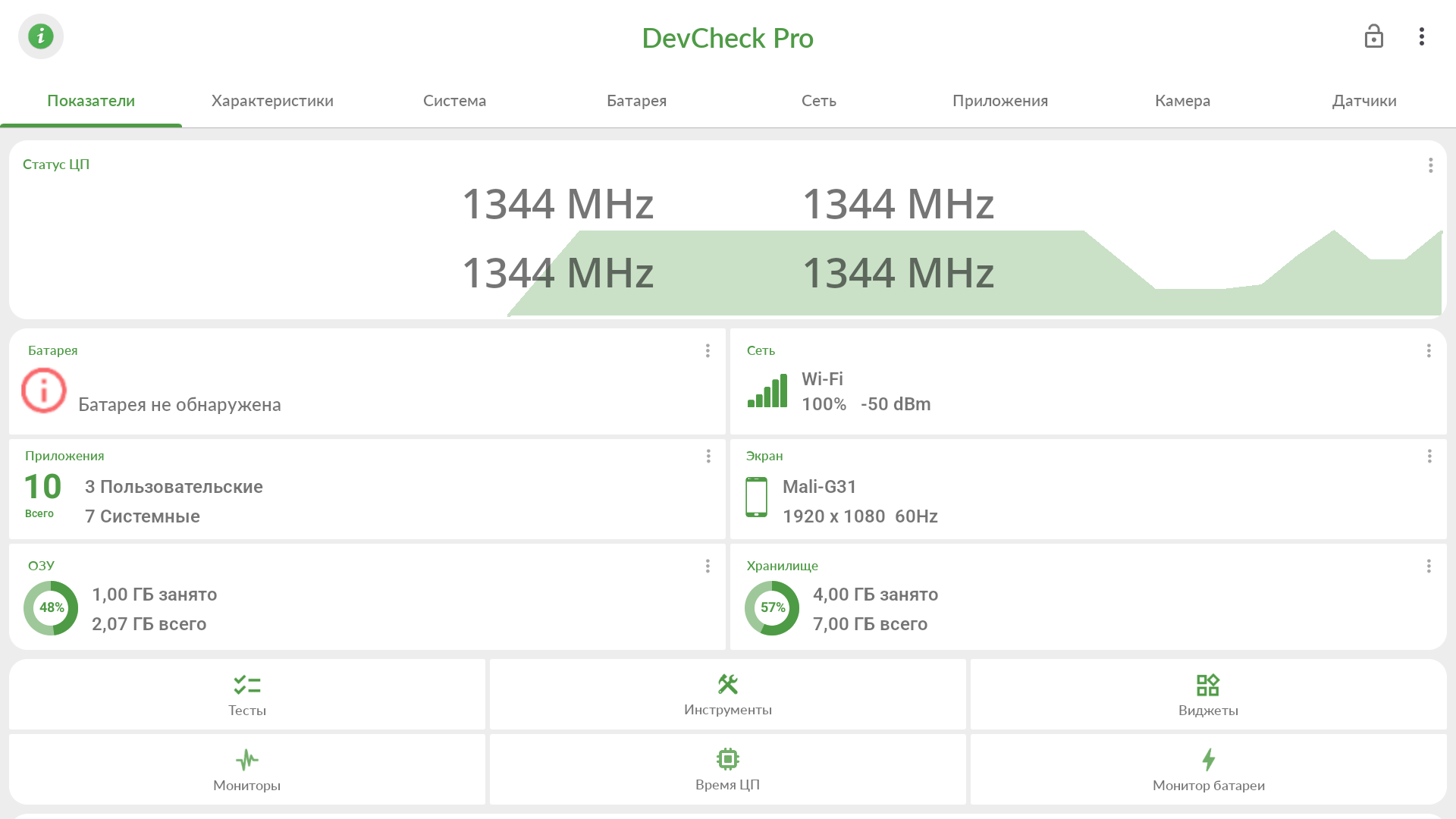Open the Время ЦП chip tile
This screenshot has width=1456, height=819.
tap(728, 770)
